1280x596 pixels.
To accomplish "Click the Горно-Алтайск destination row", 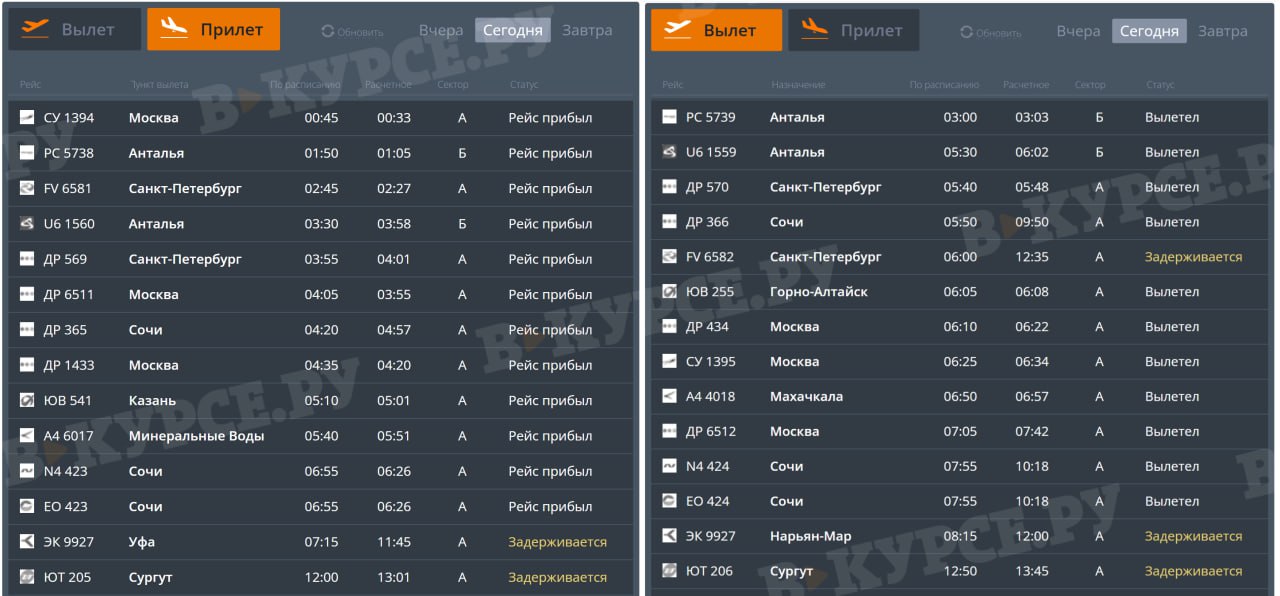I will (x=818, y=292).
